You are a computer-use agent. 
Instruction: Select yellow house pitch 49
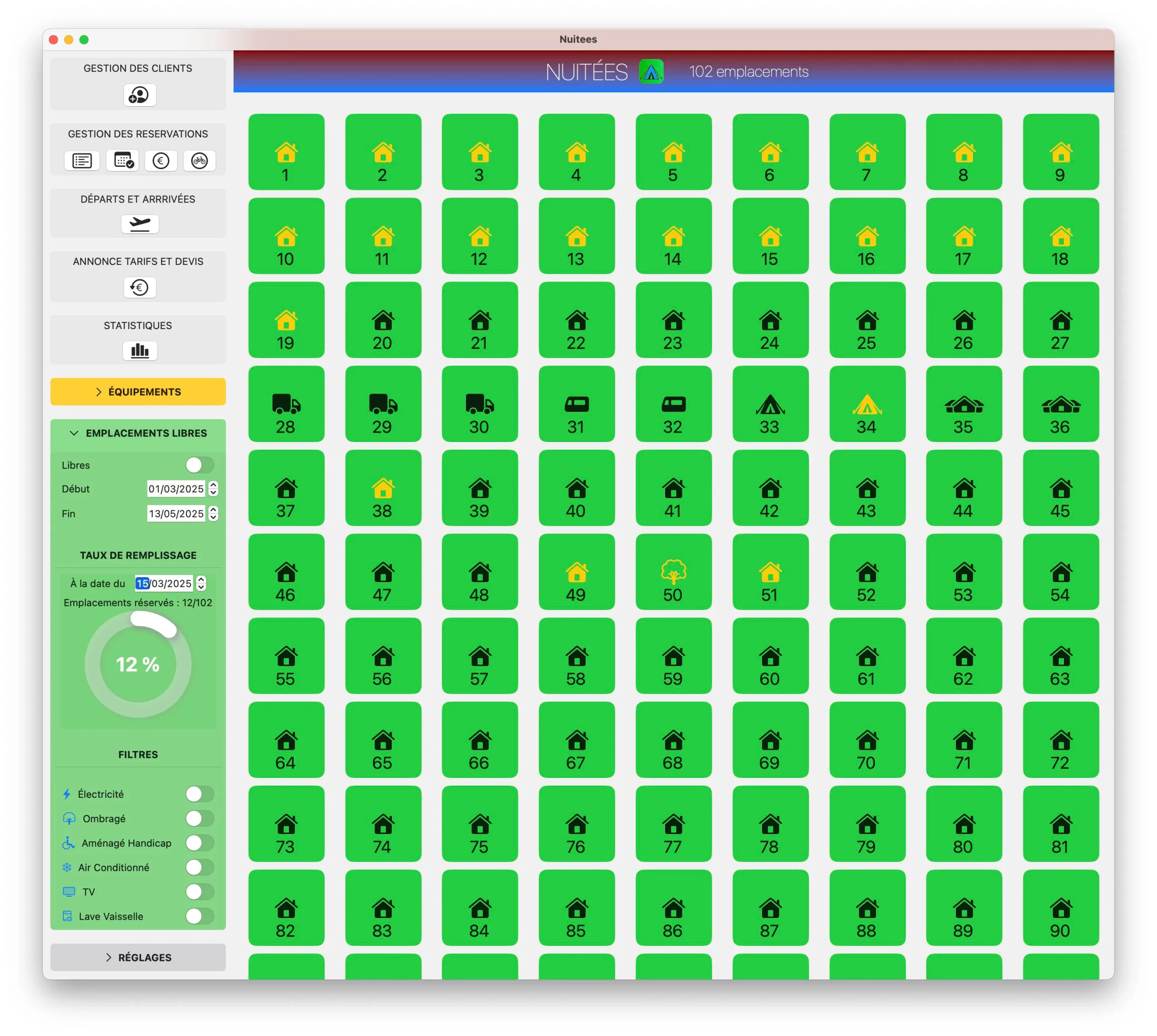tap(577, 571)
